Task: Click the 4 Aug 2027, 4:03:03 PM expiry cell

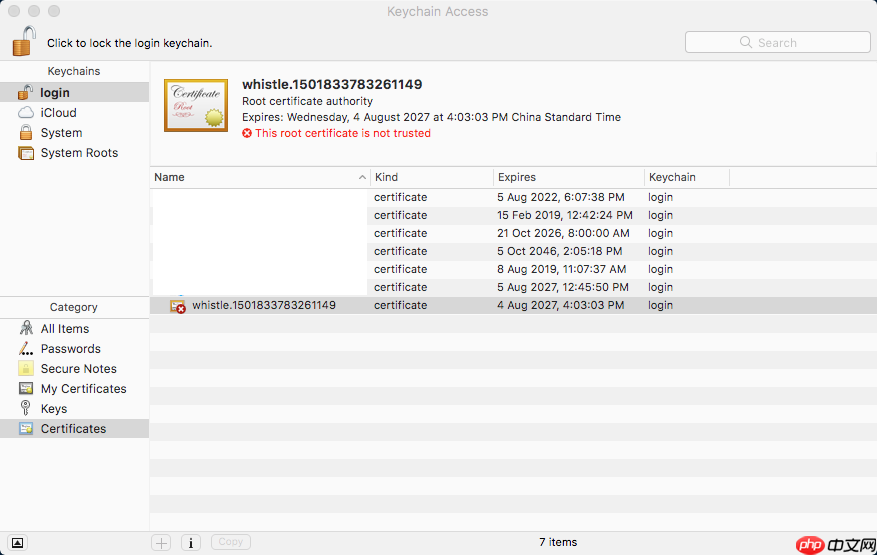Action: point(560,305)
